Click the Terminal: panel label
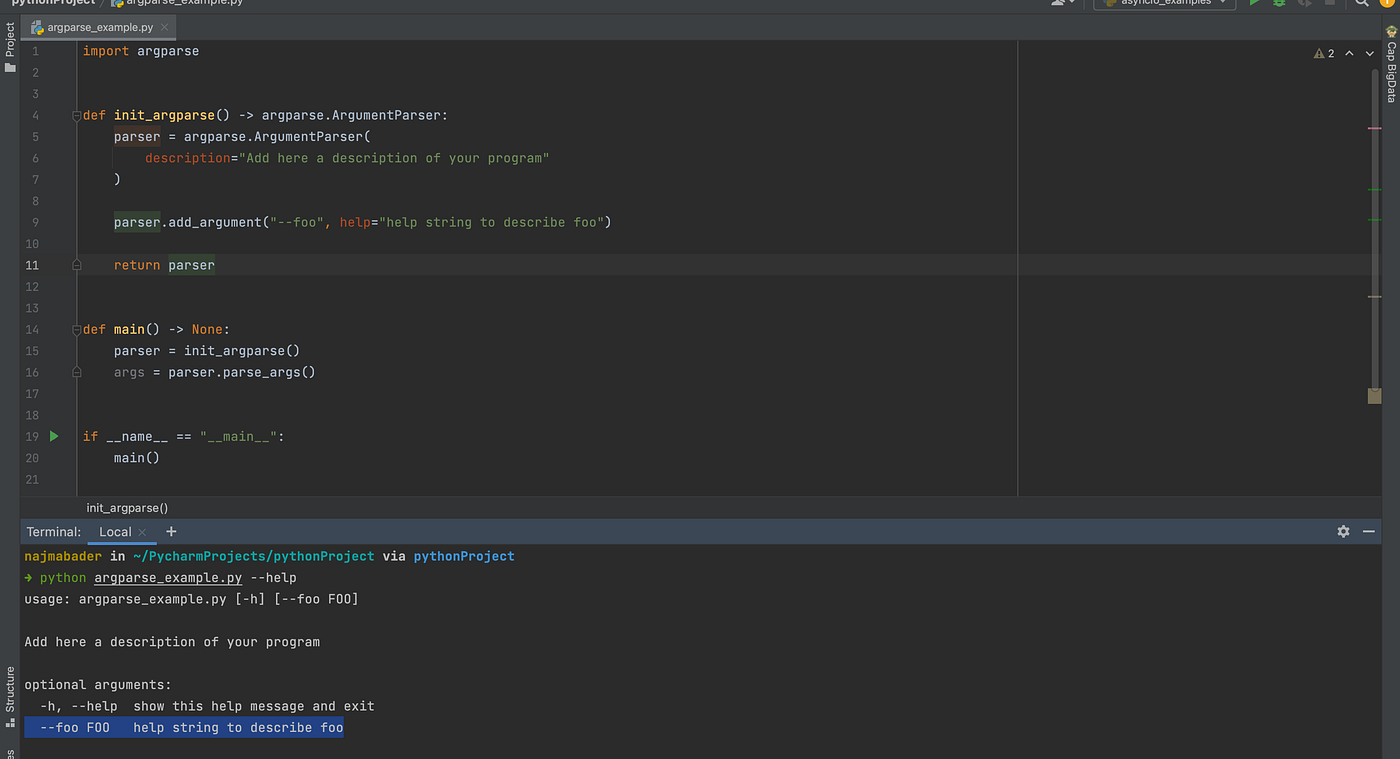Screen dimensions: 1400x759 tap(54, 532)
